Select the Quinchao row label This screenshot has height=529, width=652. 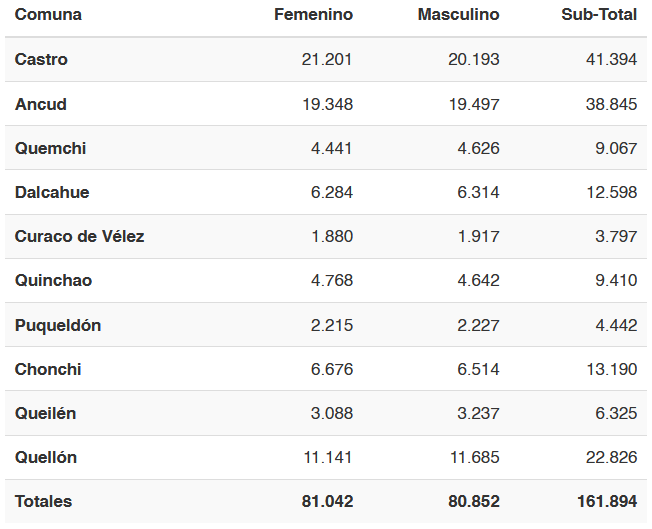[53, 280]
